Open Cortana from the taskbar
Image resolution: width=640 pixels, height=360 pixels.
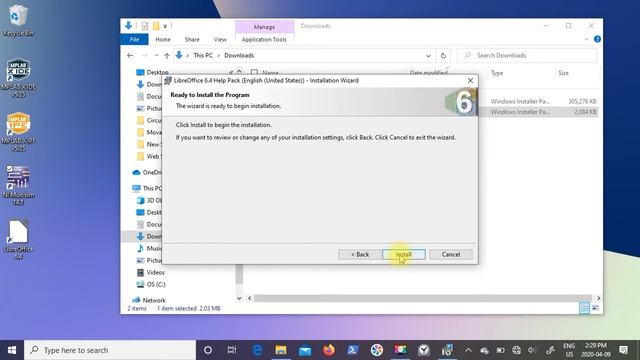coord(208,350)
